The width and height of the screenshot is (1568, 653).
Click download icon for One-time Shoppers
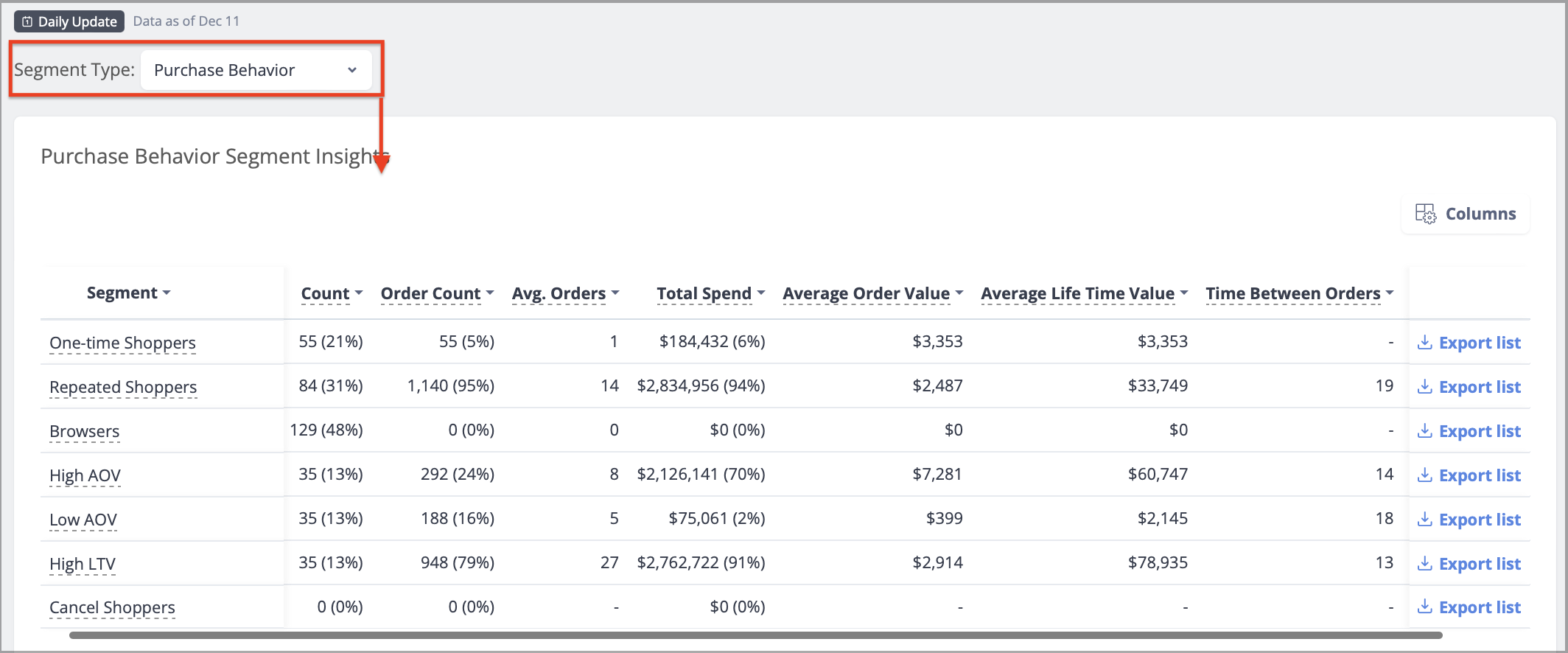[x=1425, y=342]
